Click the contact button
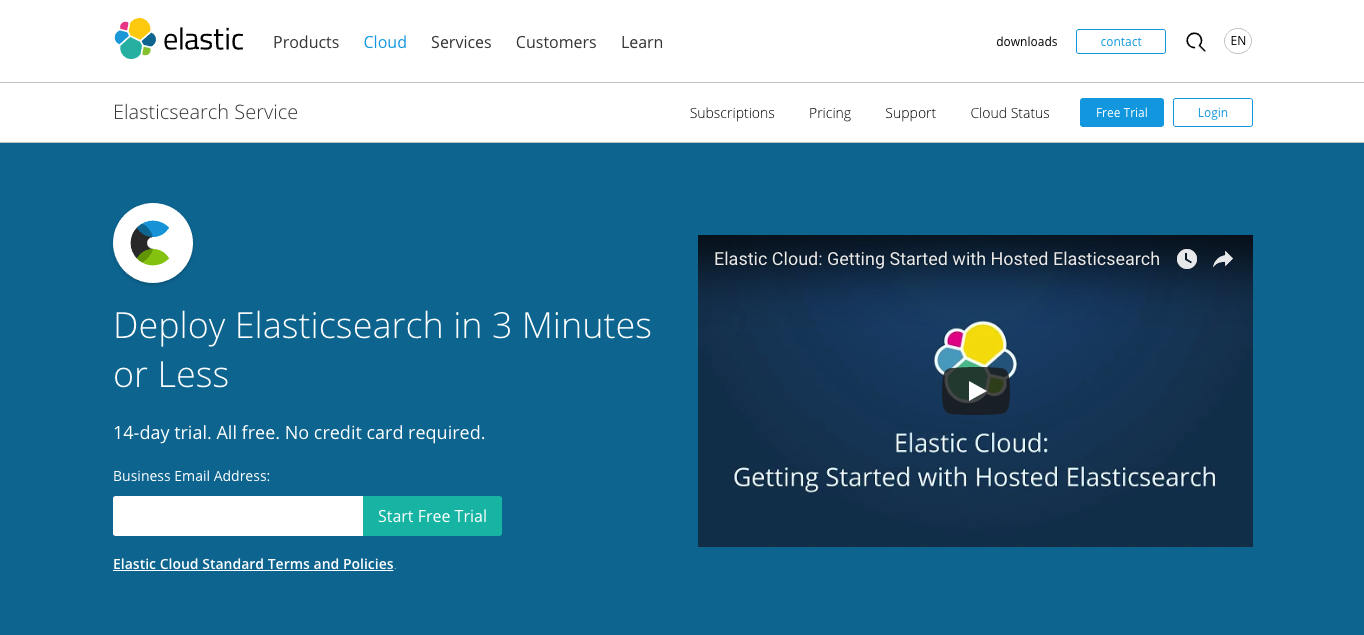Screen dimensions: 1364x635 click(1121, 41)
